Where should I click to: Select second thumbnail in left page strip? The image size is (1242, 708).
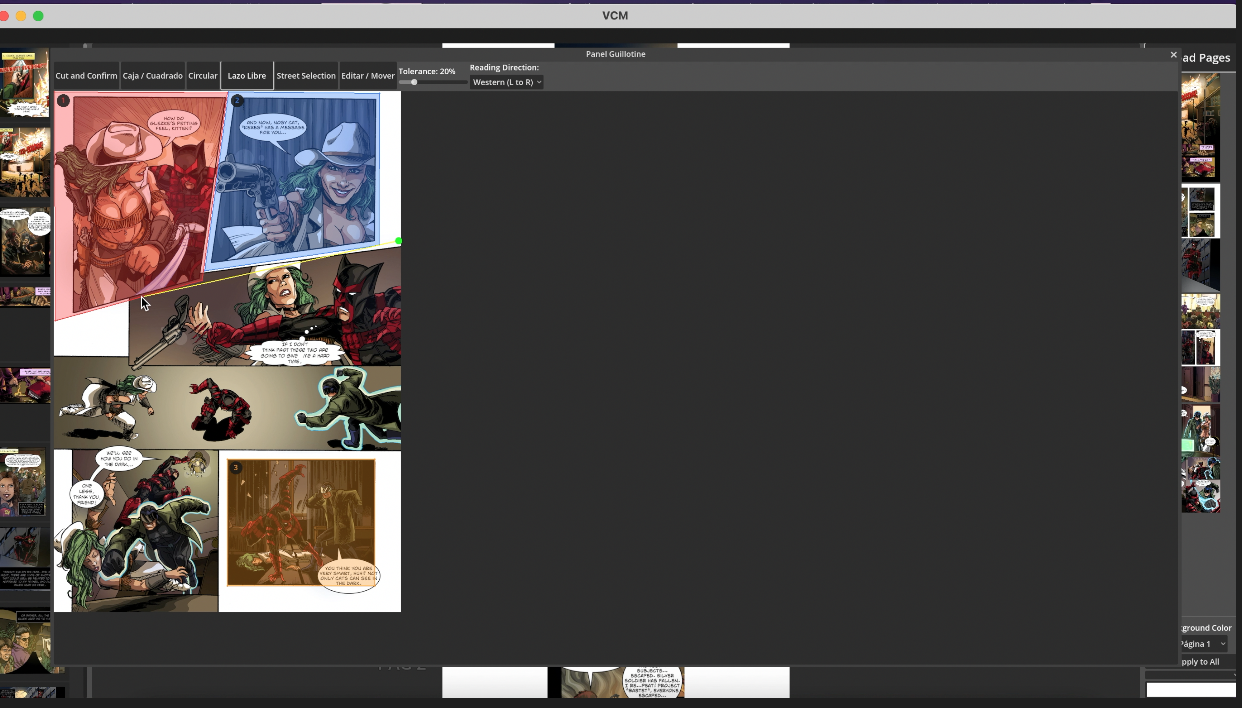[25, 162]
